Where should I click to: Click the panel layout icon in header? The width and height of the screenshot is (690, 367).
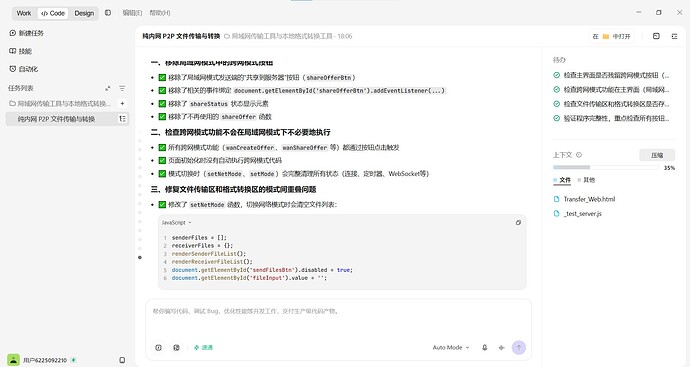click(x=656, y=36)
